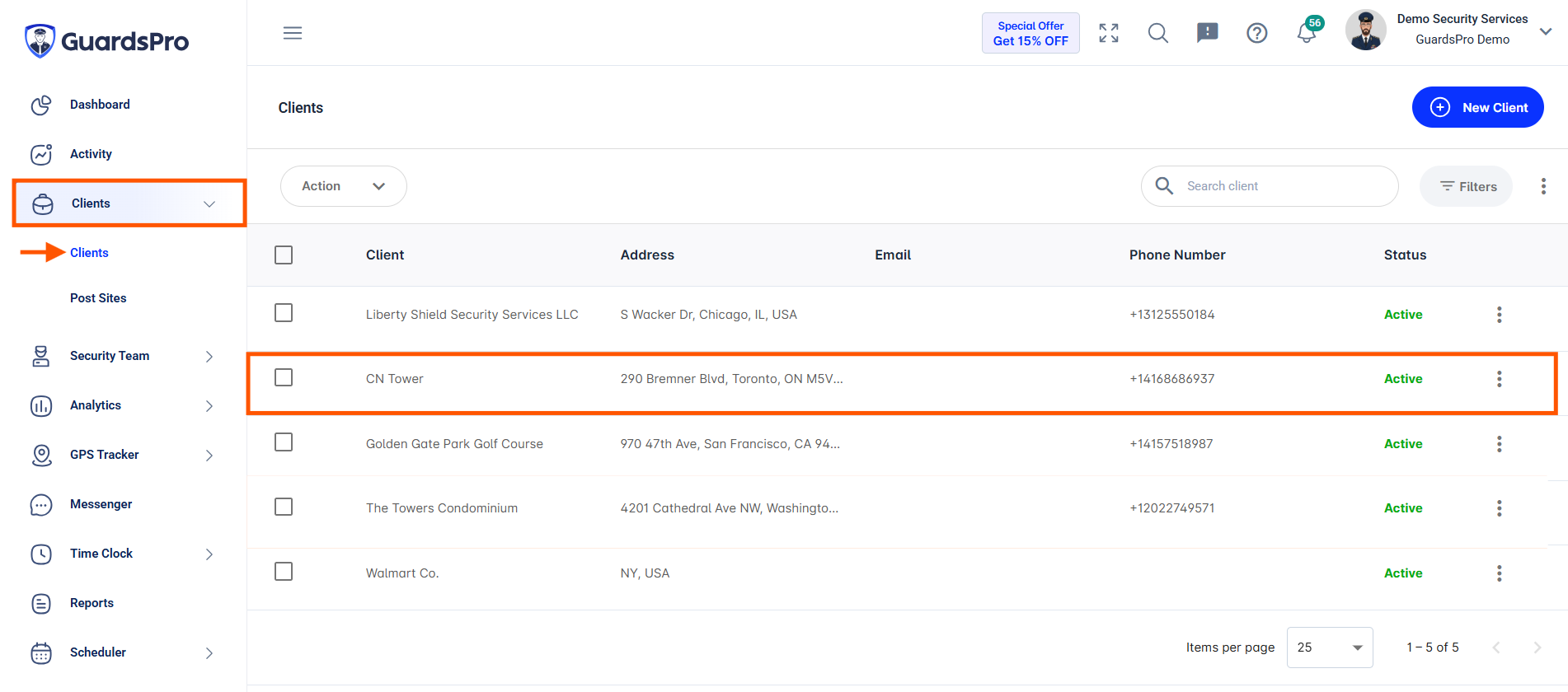Image resolution: width=1568 pixels, height=692 pixels.
Task: Open the global search magnifier icon
Action: tap(1158, 33)
